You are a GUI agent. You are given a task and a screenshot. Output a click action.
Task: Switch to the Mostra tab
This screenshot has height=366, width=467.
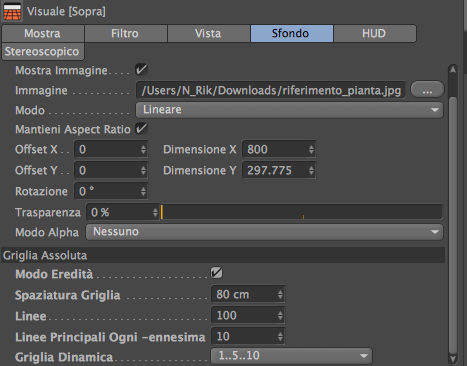click(43, 33)
